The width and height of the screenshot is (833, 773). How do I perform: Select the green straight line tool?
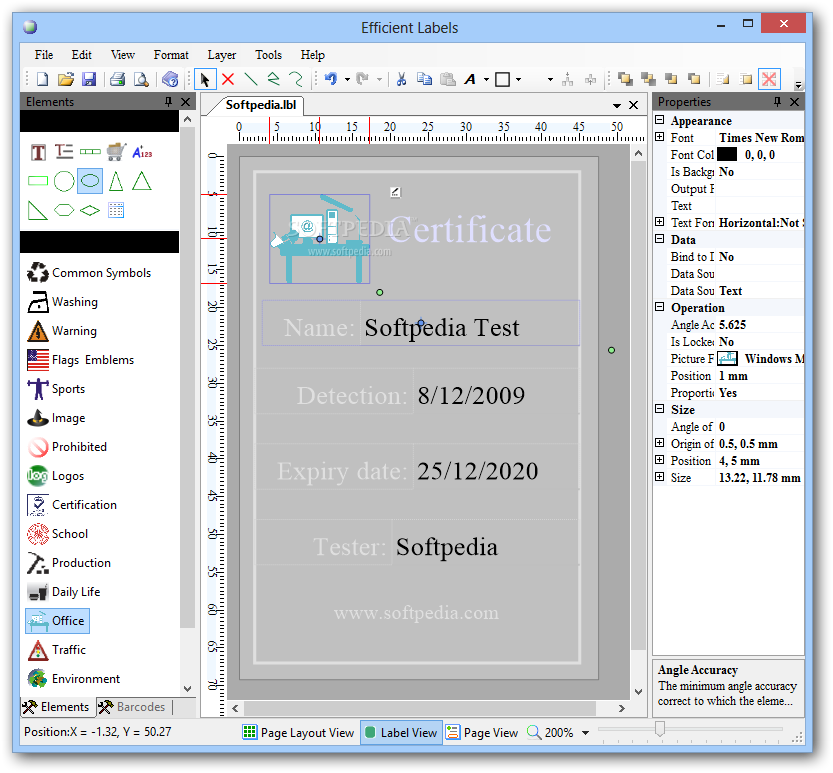click(251, 80)
